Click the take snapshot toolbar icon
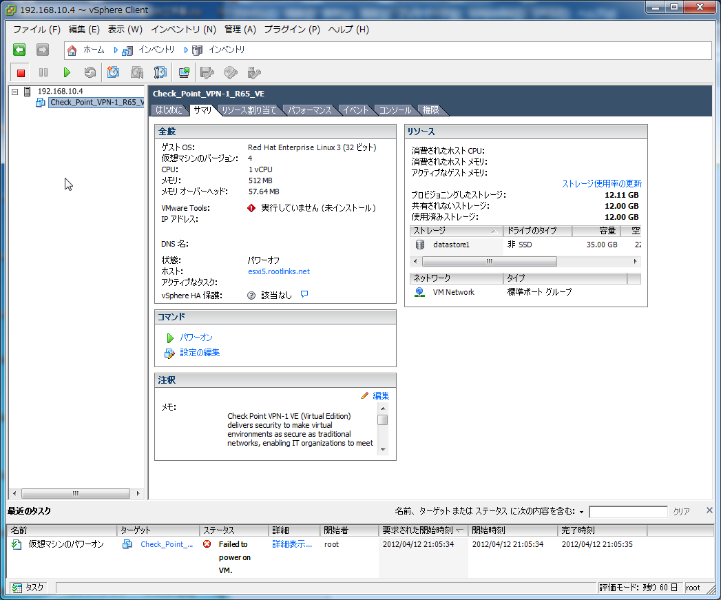This screenshot has width=721, height=600. (x=113, y=73)
